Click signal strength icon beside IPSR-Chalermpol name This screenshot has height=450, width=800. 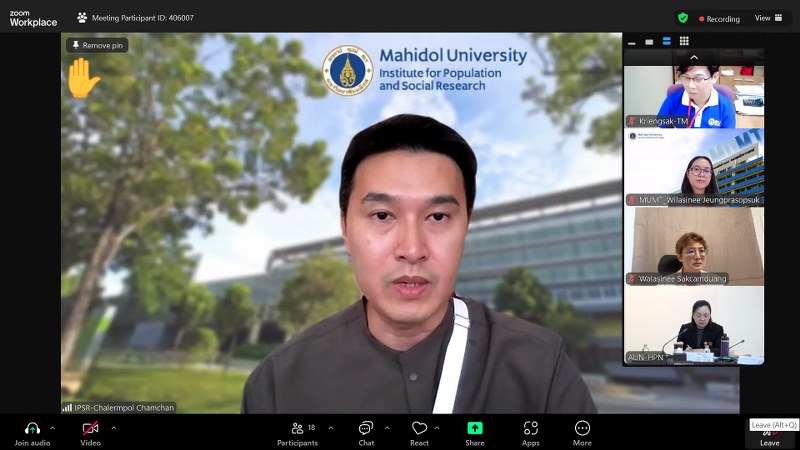[67, 408]
